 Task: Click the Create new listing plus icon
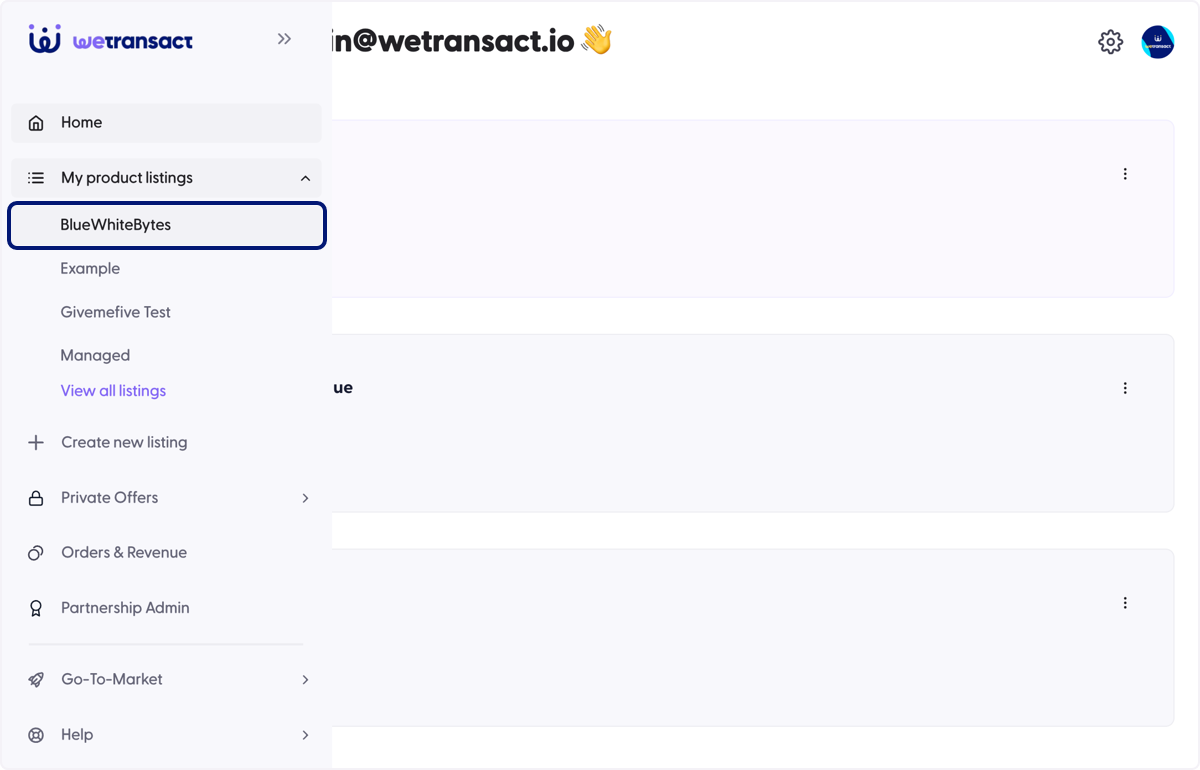coord(36,442)
